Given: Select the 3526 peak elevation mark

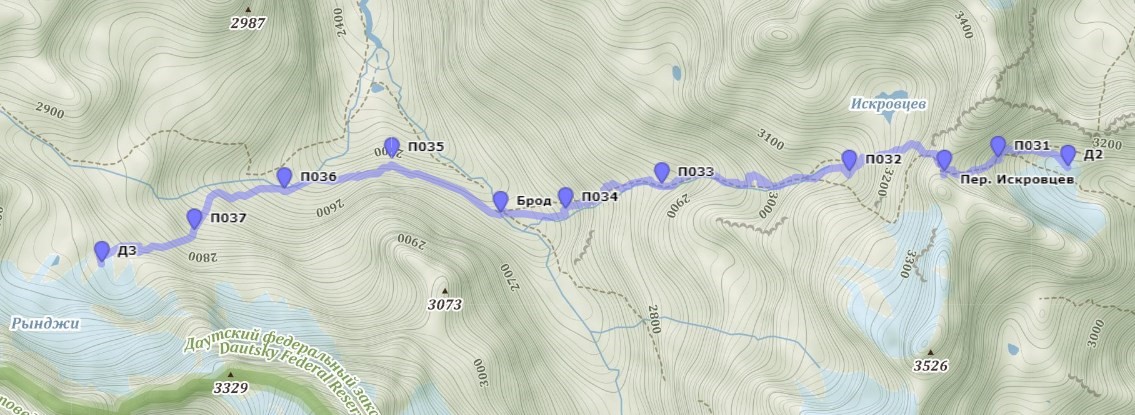Looking at the screenshot, I should coord(930,366).
